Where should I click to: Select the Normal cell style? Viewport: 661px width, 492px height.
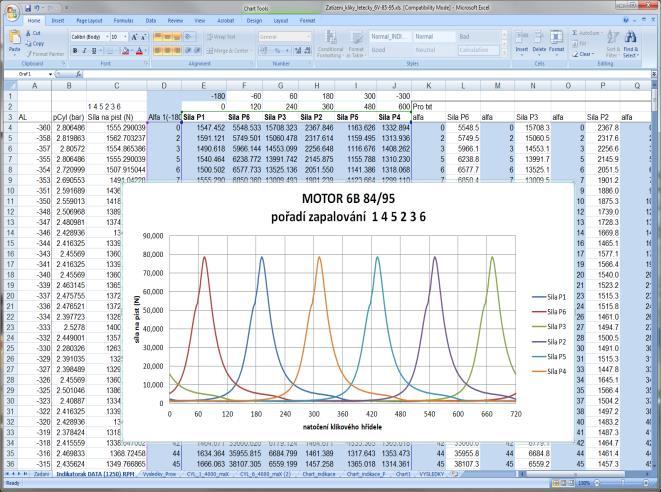[433, 37]
